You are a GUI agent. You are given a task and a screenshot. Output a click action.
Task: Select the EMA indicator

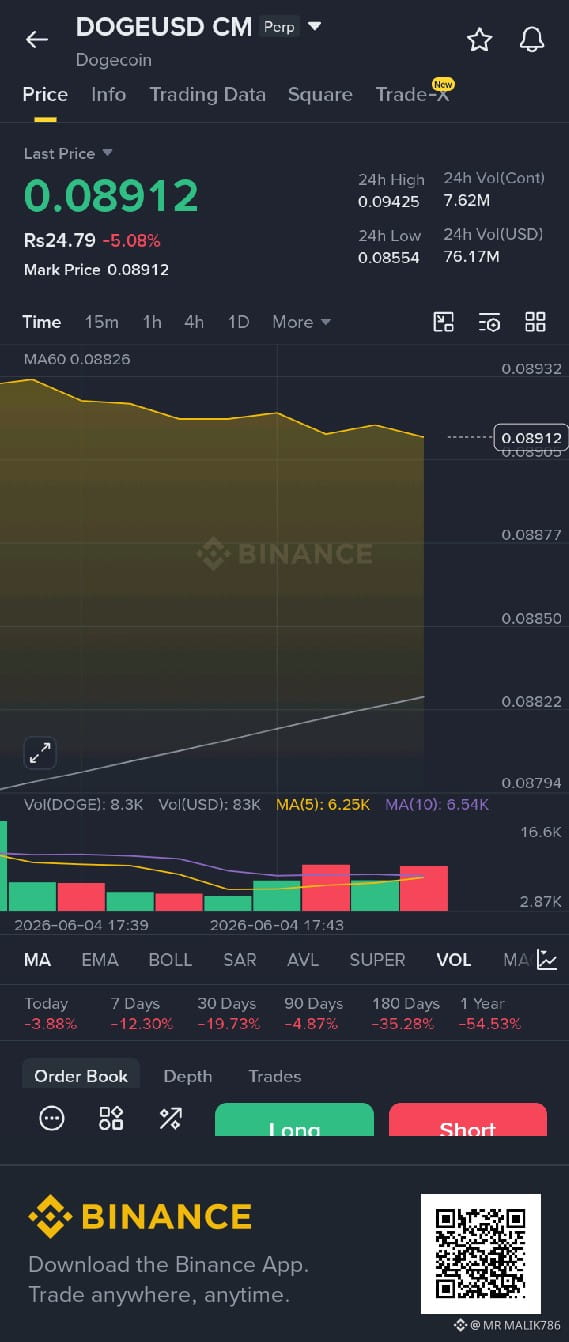point(100,959)
